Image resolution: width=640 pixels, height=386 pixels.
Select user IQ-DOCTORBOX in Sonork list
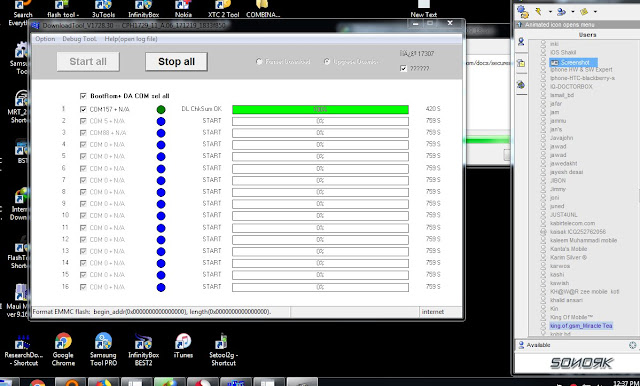coord(571,87)
